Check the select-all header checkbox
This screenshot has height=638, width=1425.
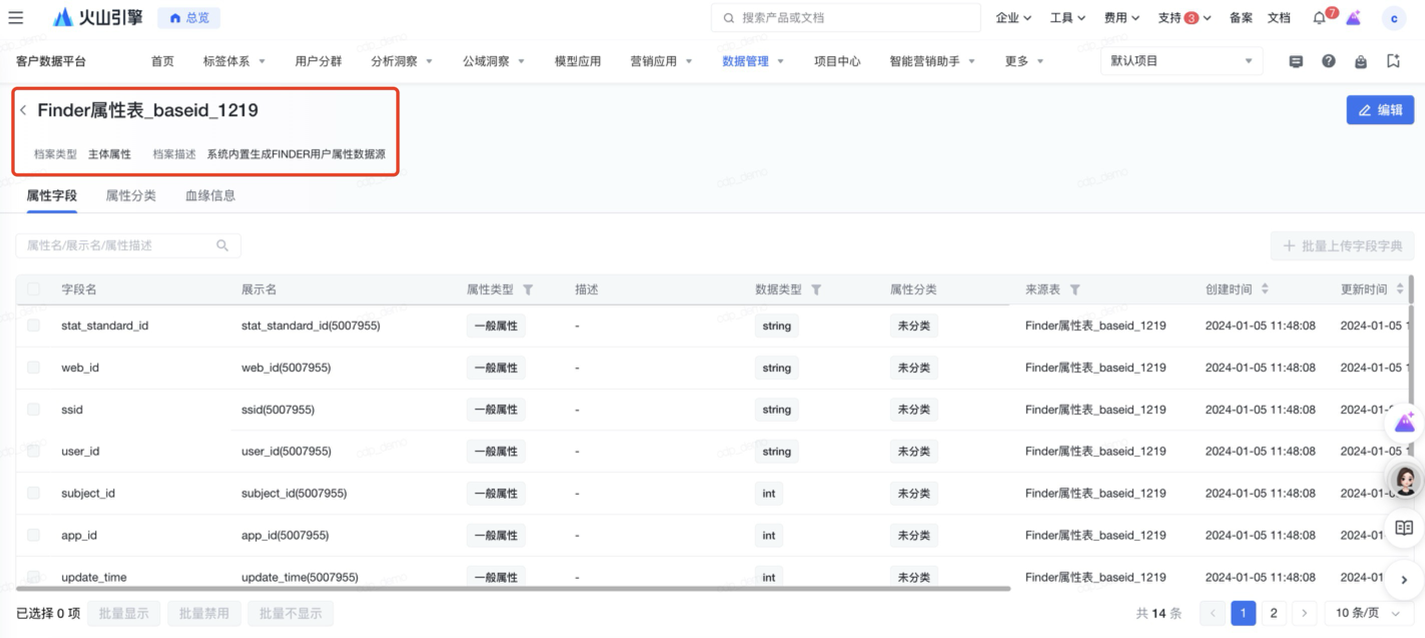coord(34,289)
